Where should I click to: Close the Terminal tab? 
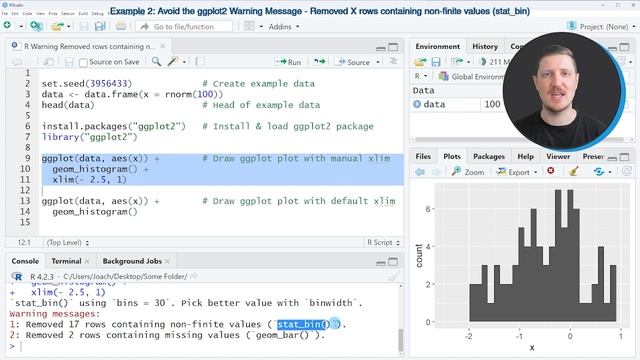click(x=87, y=261)
